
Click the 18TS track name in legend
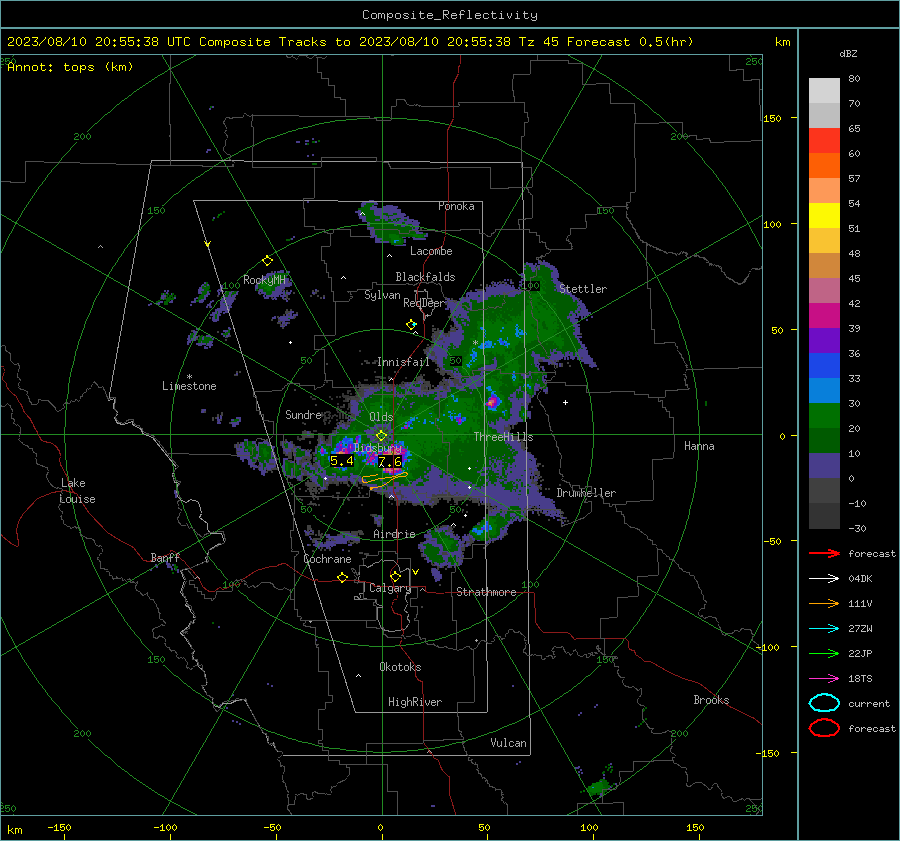[x=860, y=679]
